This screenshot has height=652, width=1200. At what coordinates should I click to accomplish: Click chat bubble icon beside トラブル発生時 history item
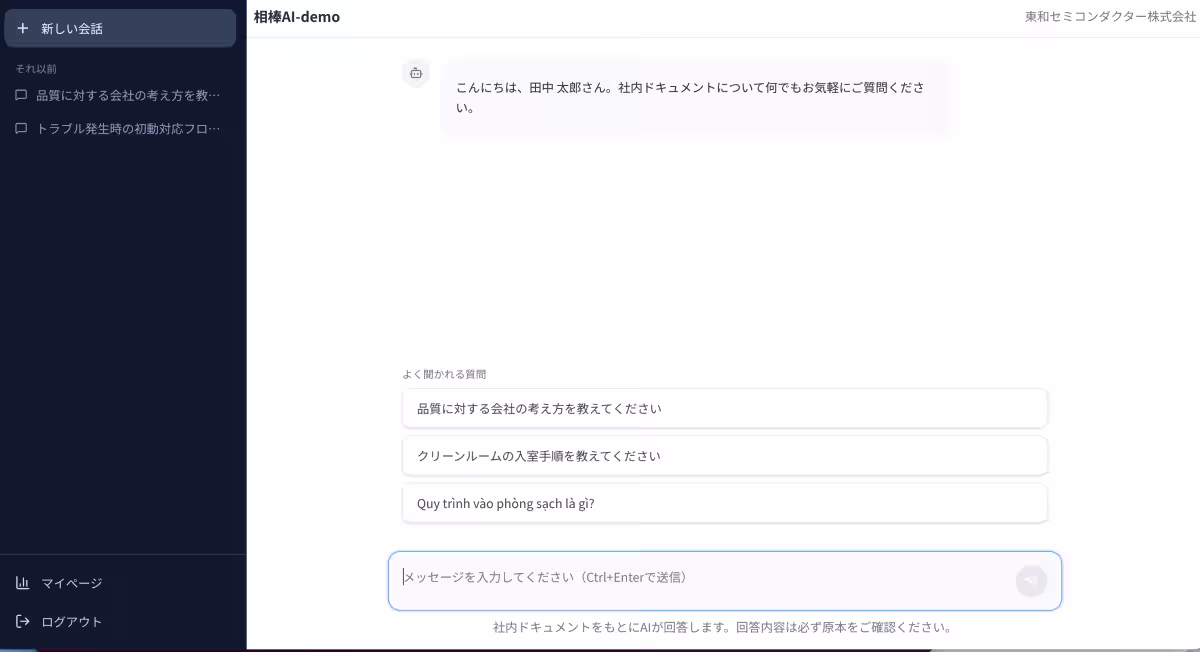point(21,129)
